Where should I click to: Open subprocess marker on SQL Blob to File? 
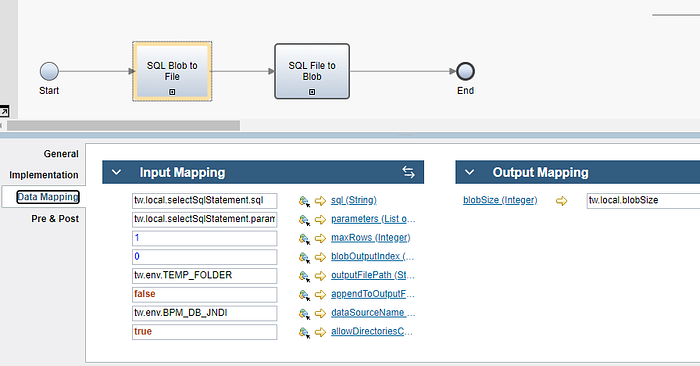(x=172, y=92)
